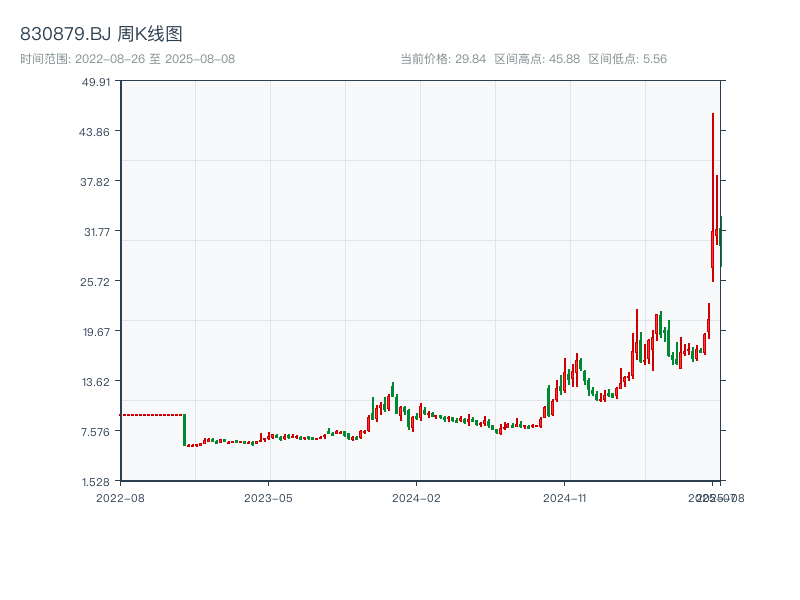Click the y-axis label 7.576
This screenshot has width=800, height=600.
[x=95, y=432]
